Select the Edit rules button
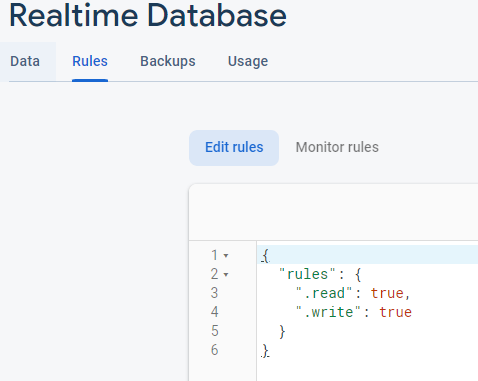 click(234, 148)
